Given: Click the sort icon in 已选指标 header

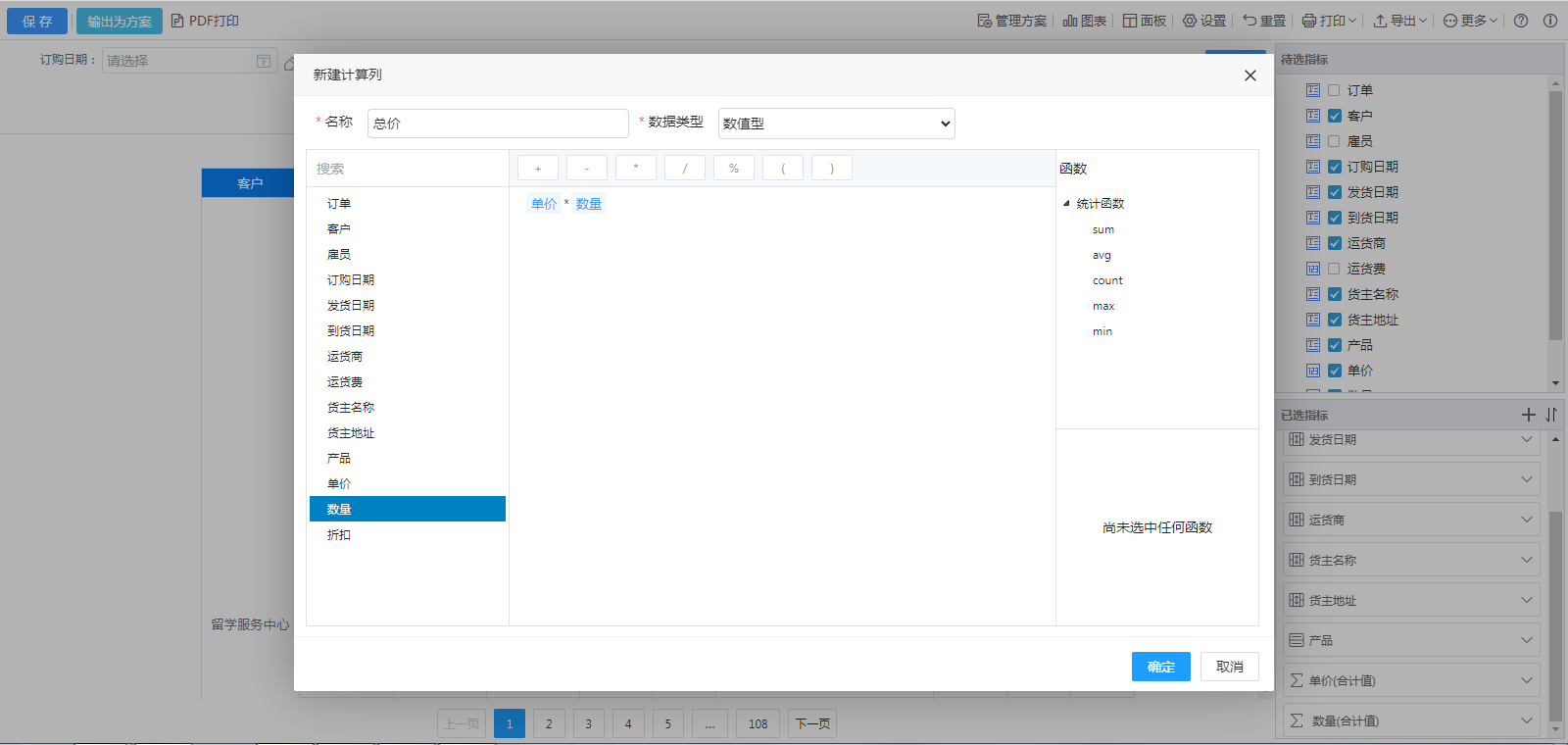Looking at the screenshot, I should tap(1550, 415).
